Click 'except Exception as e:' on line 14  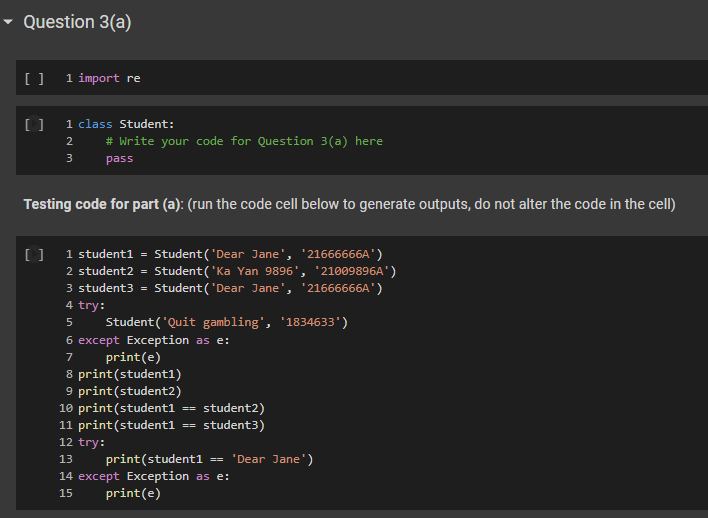[154, 476]
